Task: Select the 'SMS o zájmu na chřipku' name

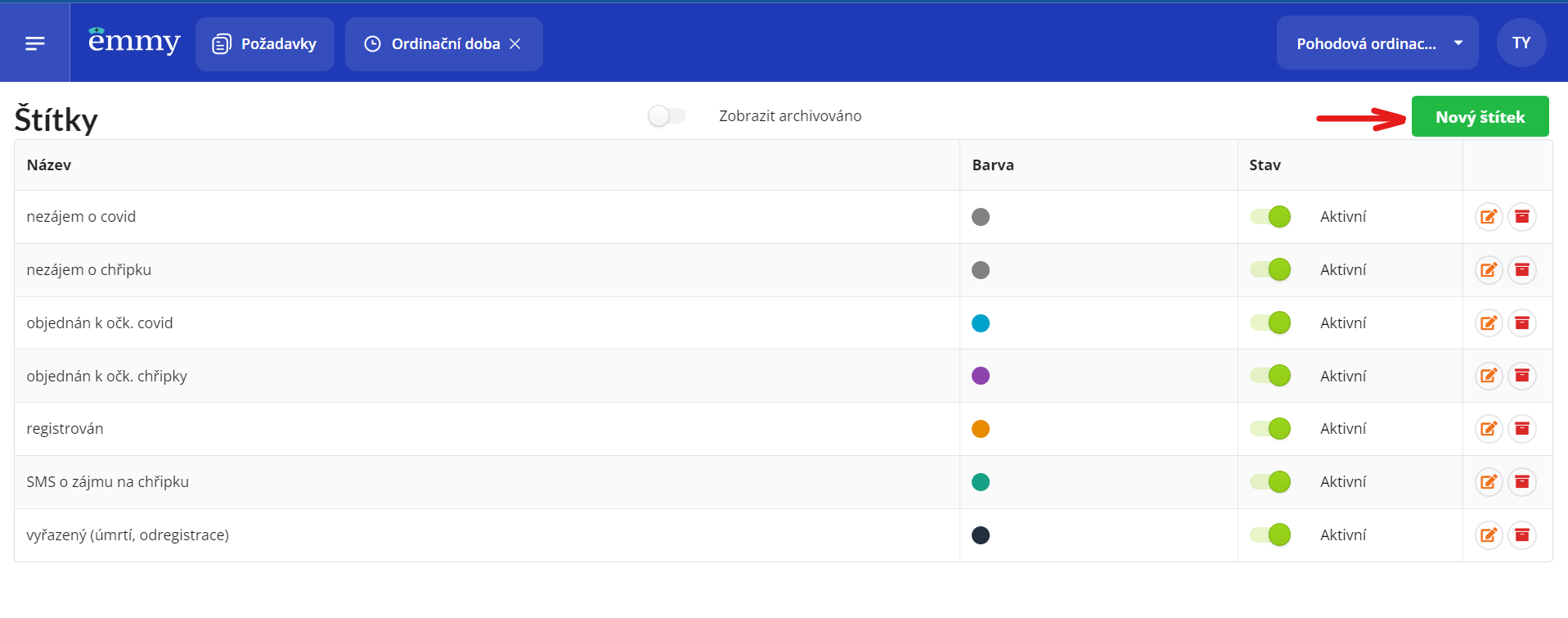Action: tap(107, 482)
